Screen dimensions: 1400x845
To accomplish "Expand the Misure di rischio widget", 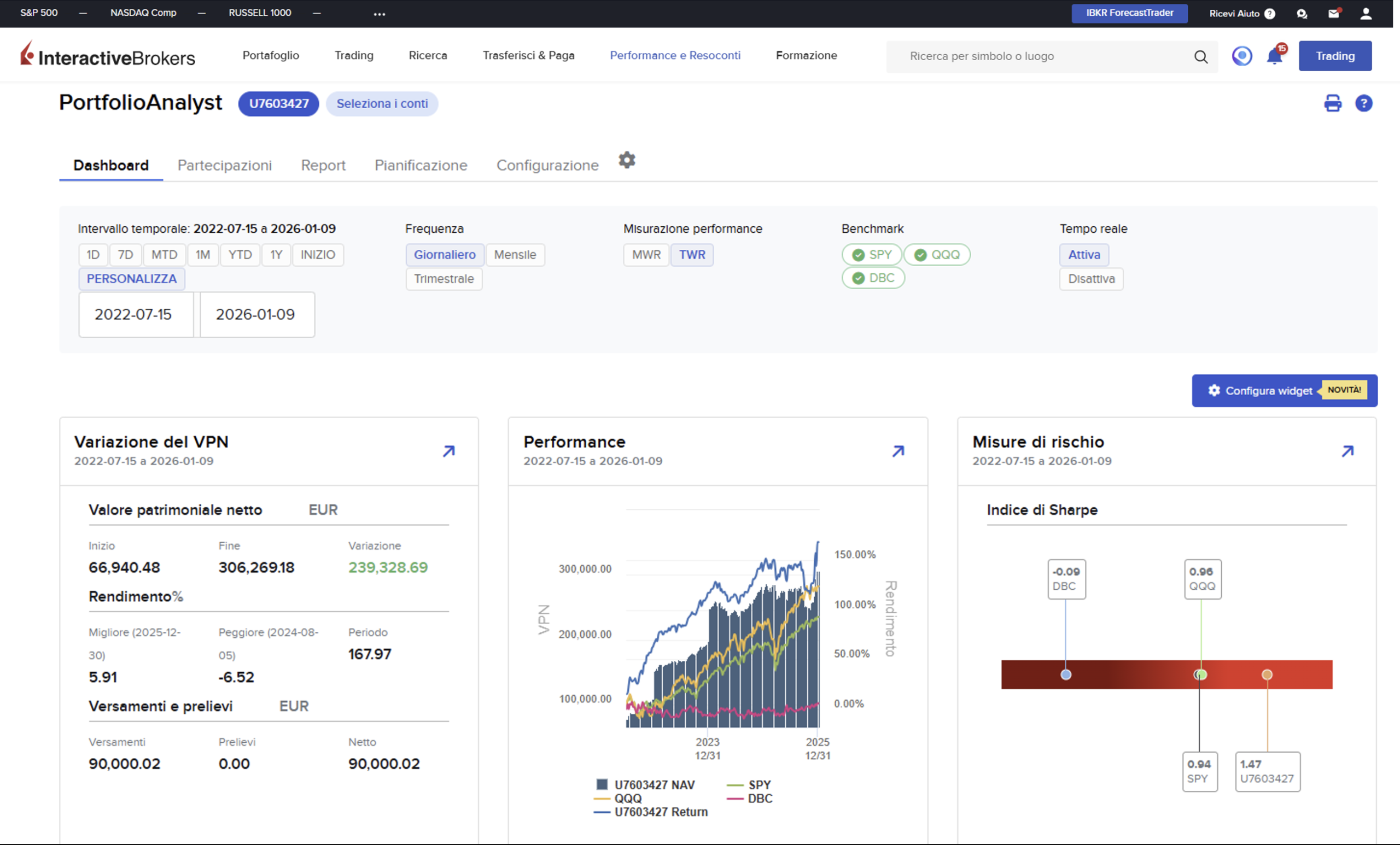I will tap(1347, 451).
